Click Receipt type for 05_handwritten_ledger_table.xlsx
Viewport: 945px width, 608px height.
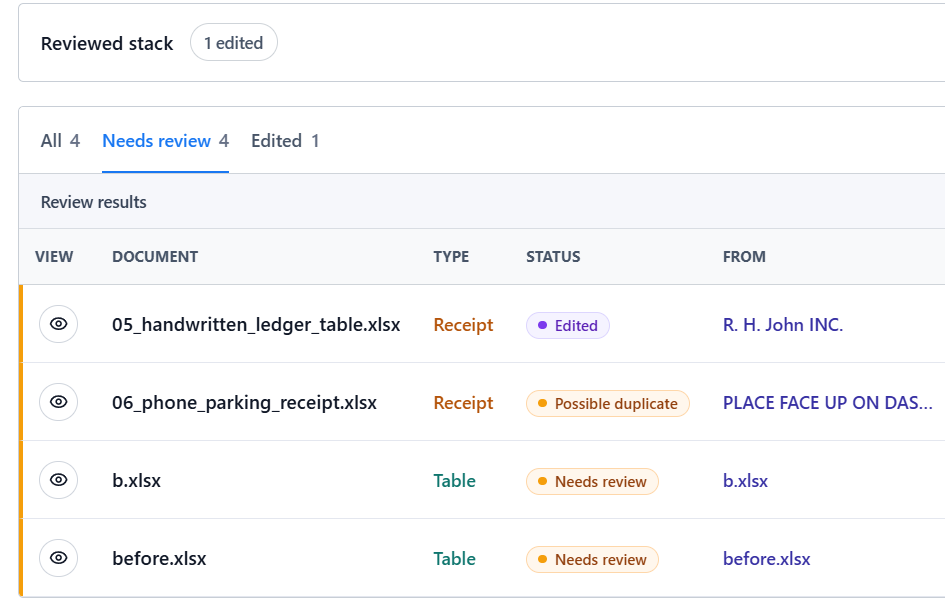(463, 325)
